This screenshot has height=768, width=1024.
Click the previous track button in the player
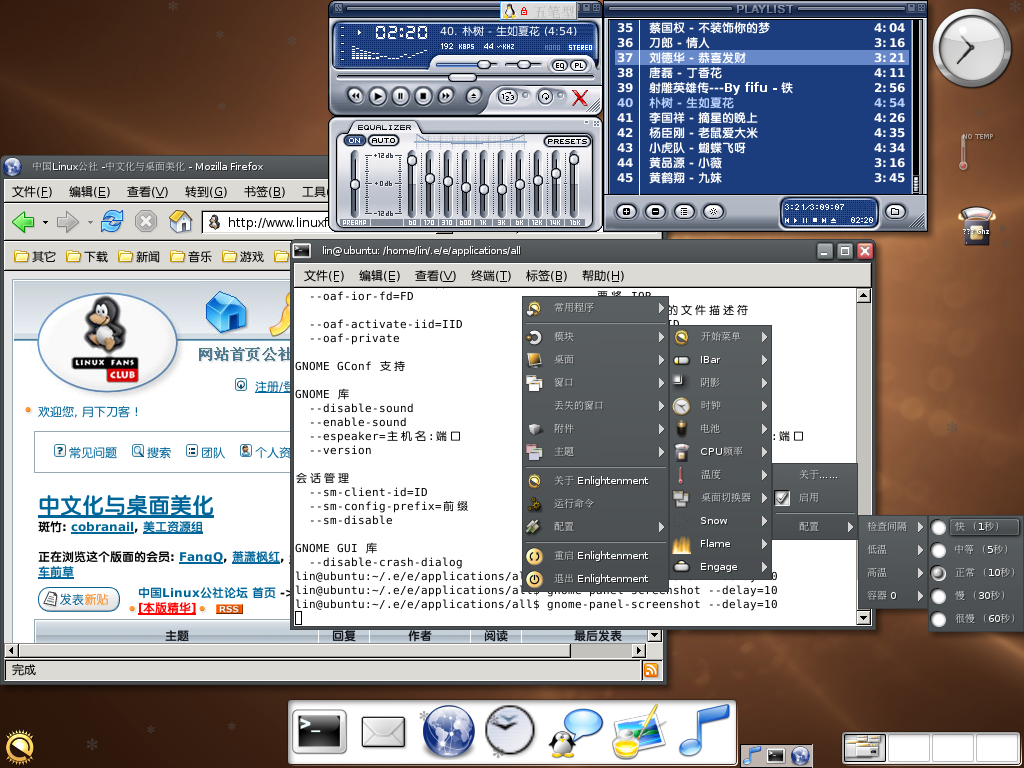355,97
